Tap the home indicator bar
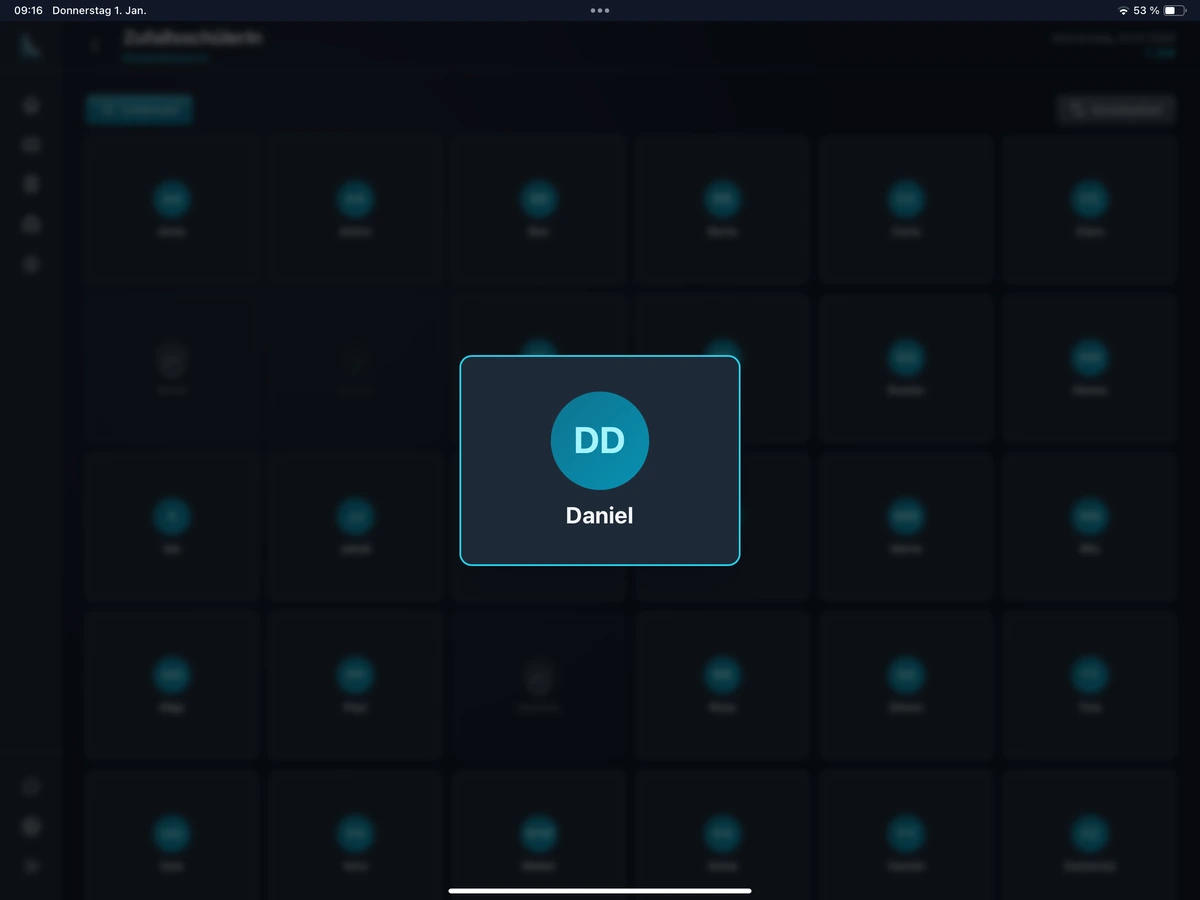Screen dimensions: 1200x900 (600, 890)
